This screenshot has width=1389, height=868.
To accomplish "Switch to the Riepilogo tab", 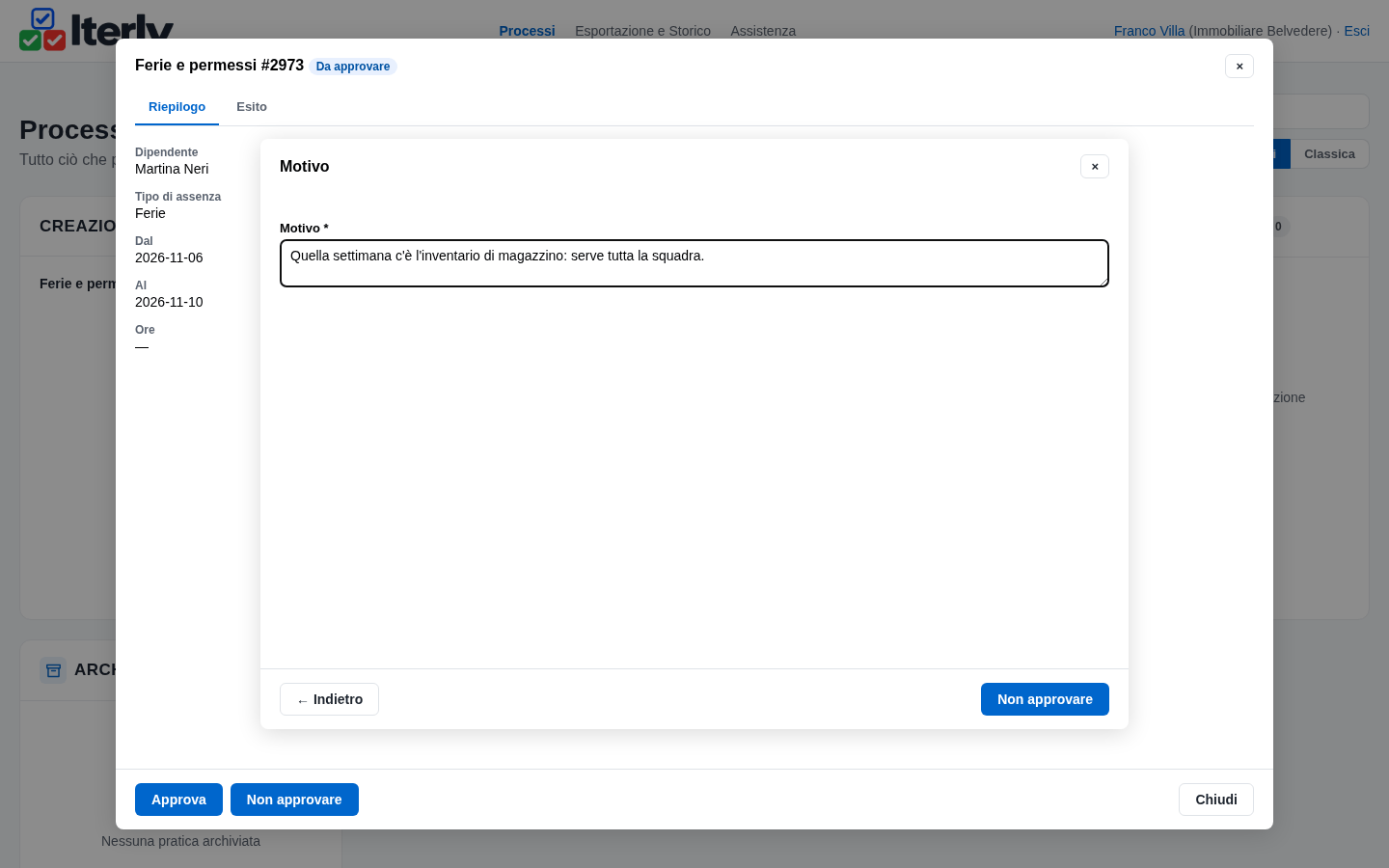I will [177, 107].
